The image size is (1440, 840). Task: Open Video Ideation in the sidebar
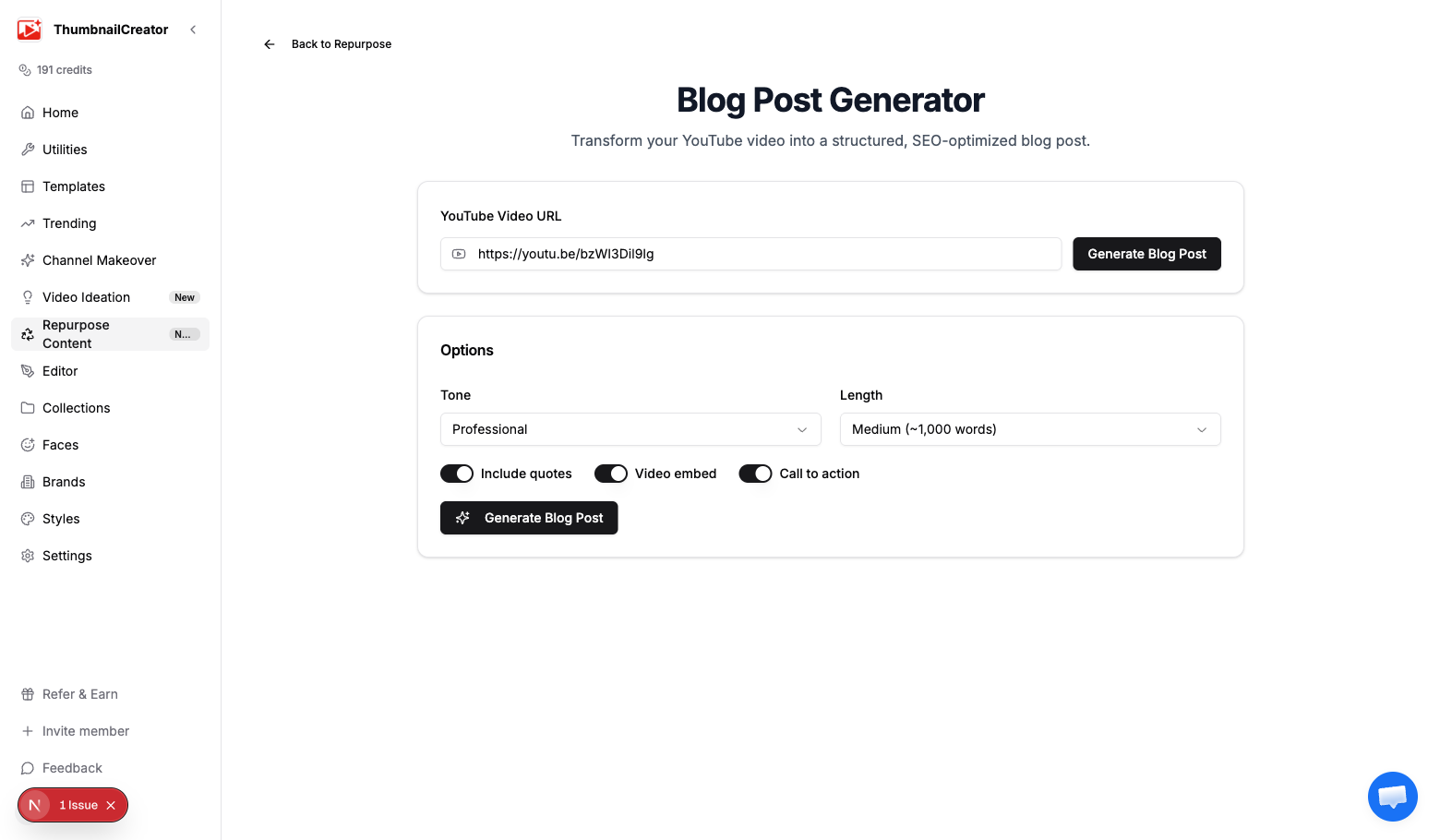click(x=86, y=297)
